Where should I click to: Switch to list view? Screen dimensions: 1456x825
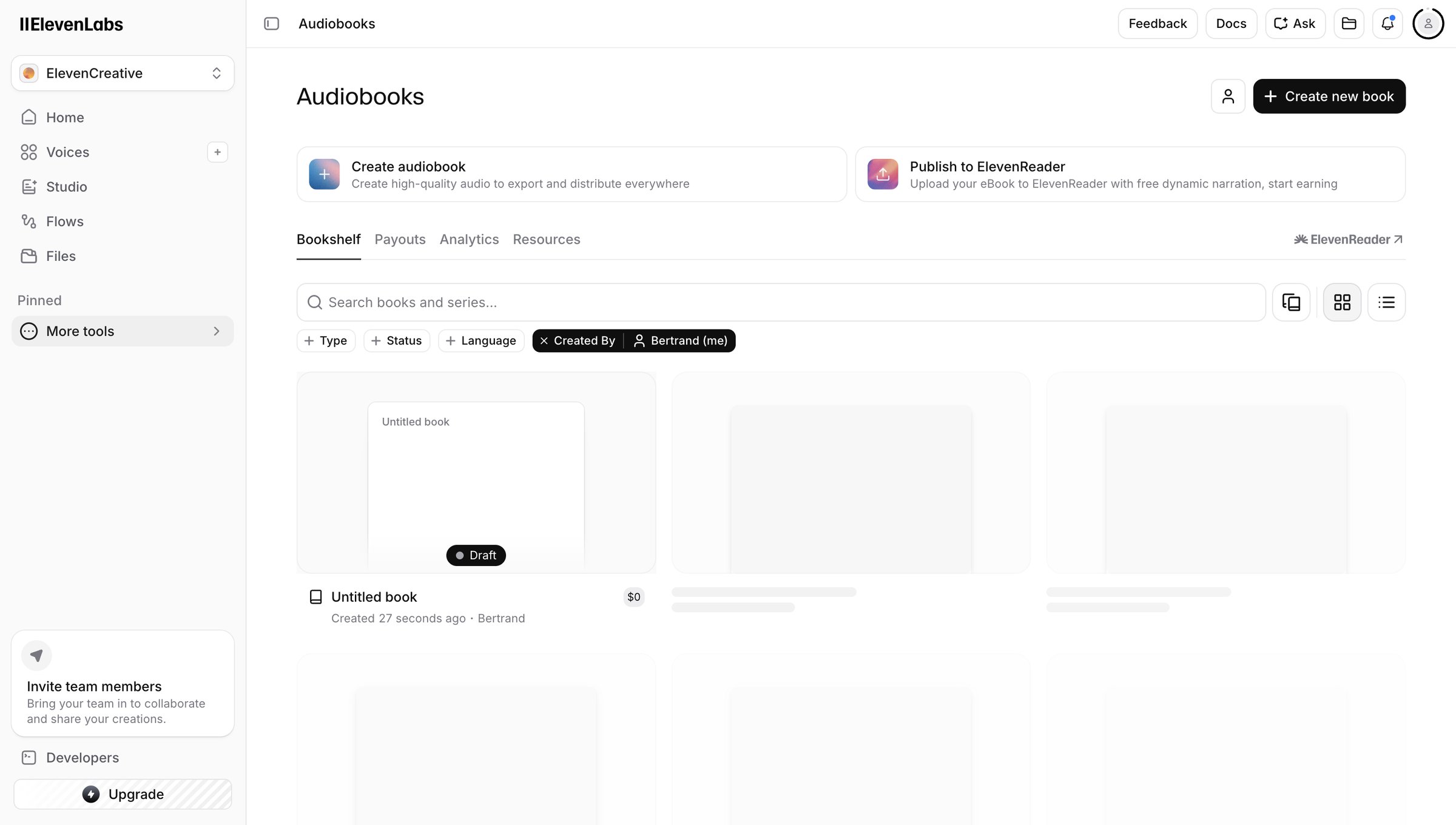[1386, 302]
